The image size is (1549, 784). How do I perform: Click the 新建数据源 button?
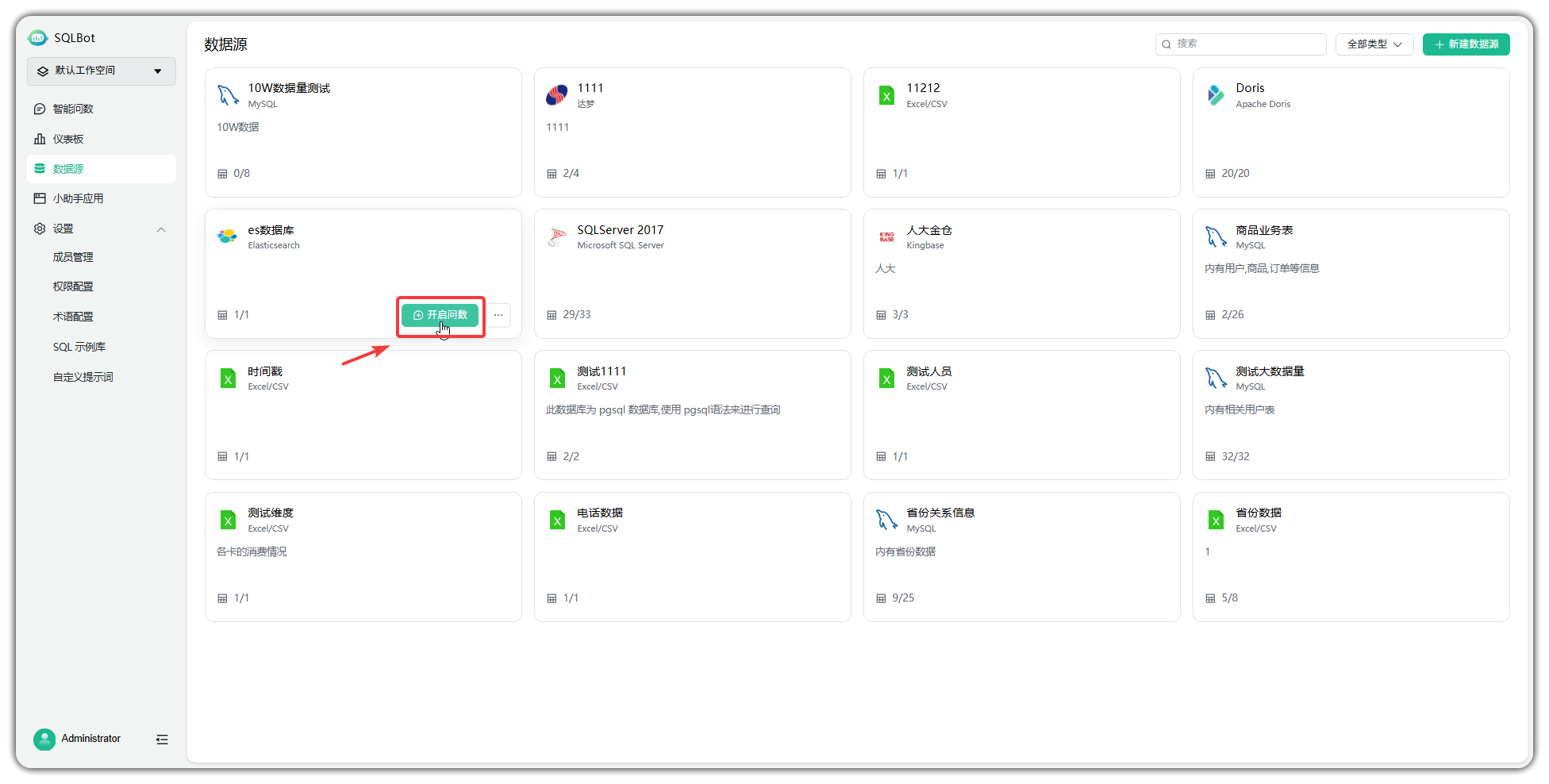[x=1466, y=44]
